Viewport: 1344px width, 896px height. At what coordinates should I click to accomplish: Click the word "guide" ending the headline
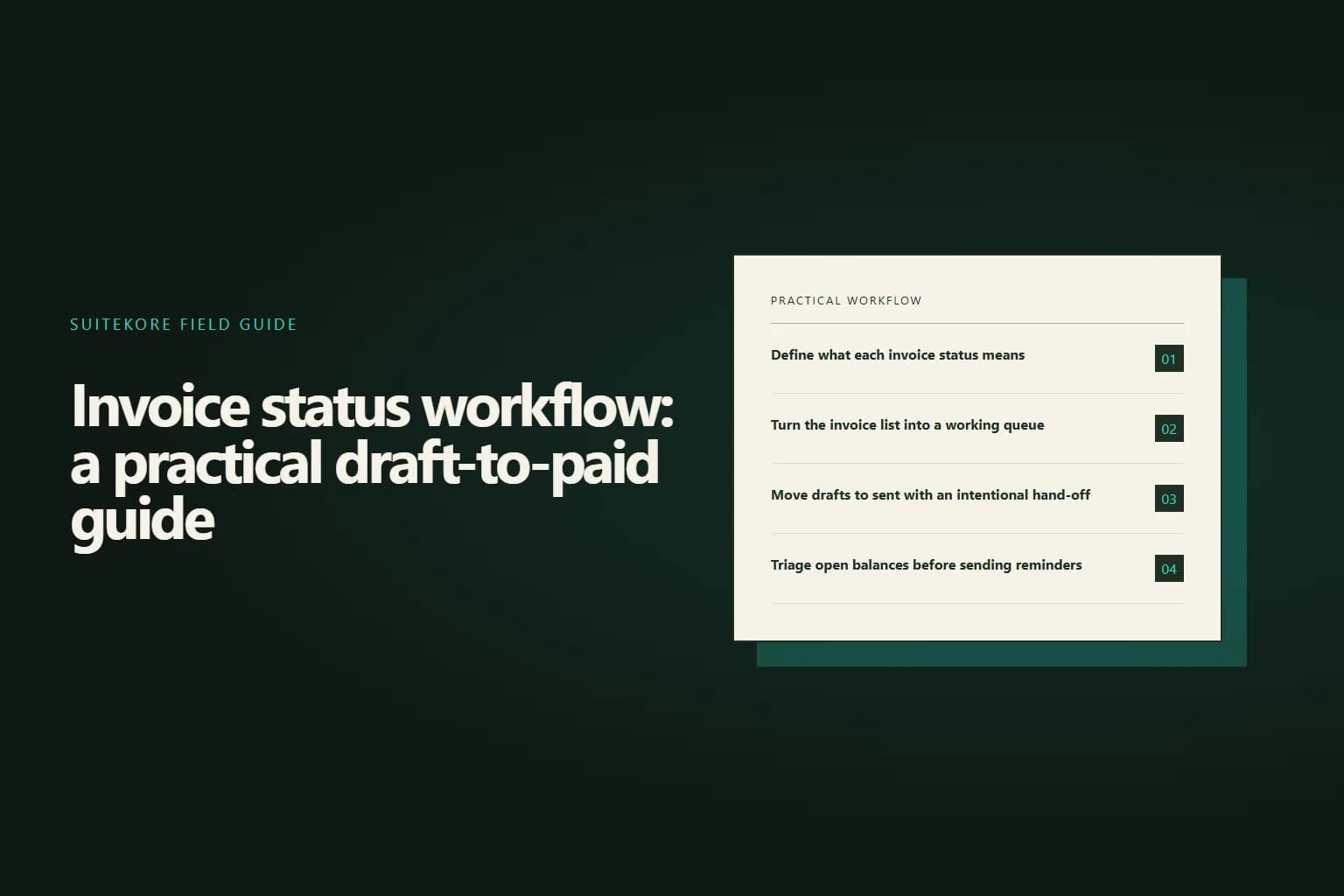click(x=143, y=521)
